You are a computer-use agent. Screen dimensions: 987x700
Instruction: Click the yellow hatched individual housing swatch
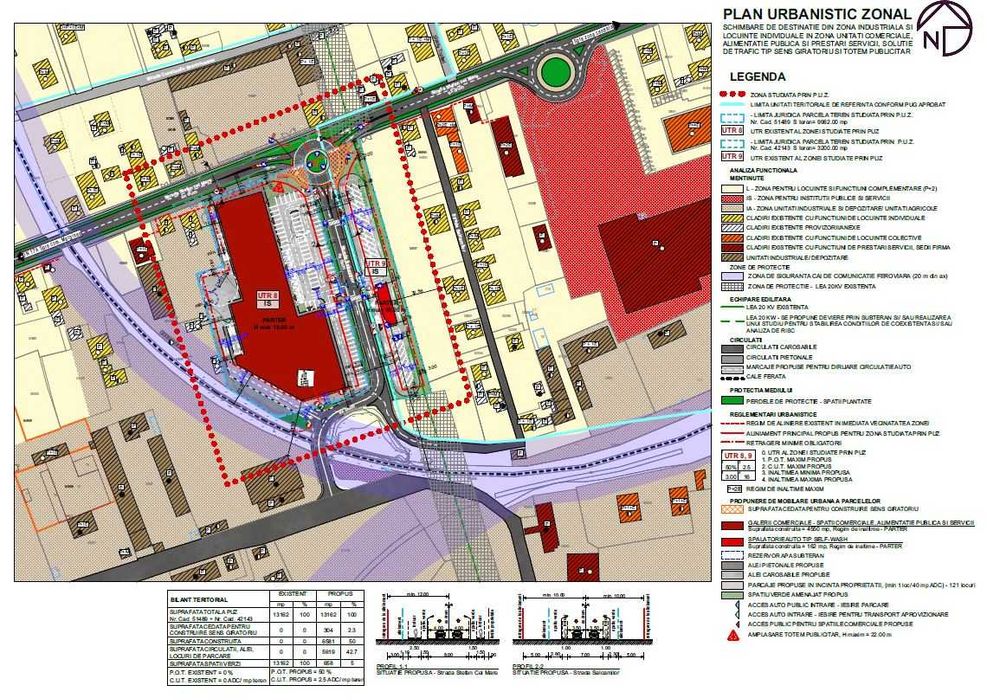732,218
